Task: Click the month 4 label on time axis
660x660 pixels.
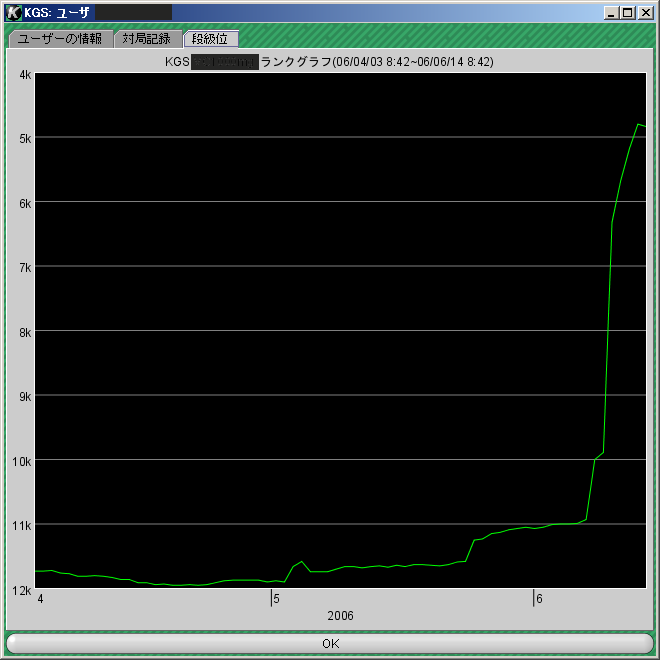Action: [40, 600]
